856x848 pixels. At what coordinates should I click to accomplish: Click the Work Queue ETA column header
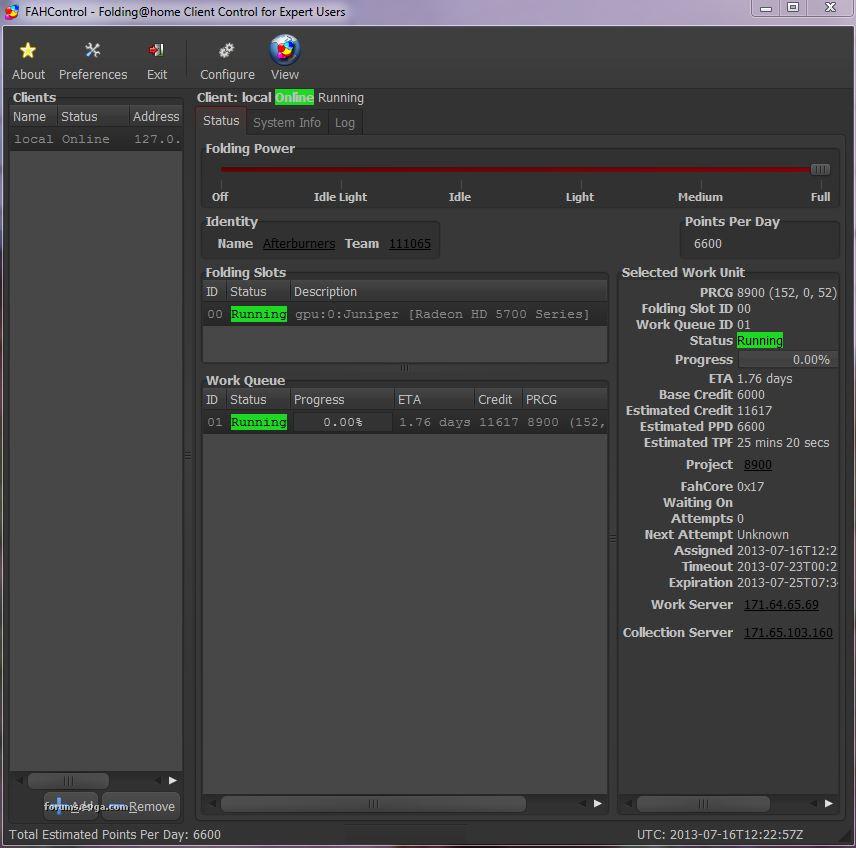point(433,400)
